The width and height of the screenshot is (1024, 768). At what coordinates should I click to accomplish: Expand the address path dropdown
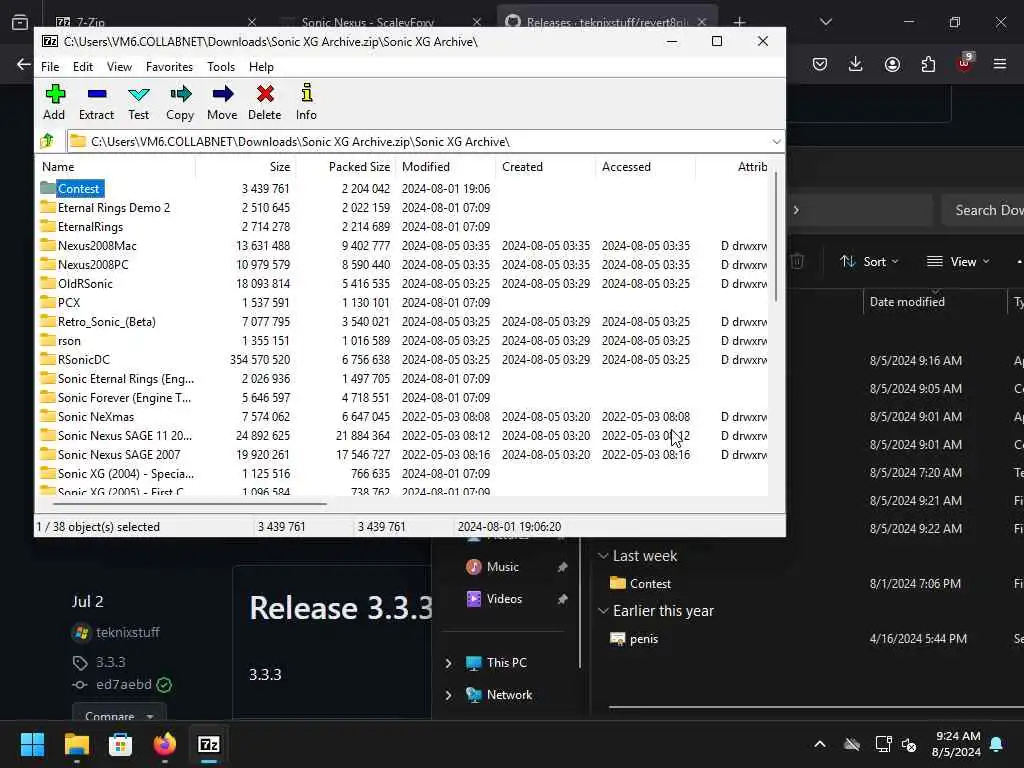point(776,142)
